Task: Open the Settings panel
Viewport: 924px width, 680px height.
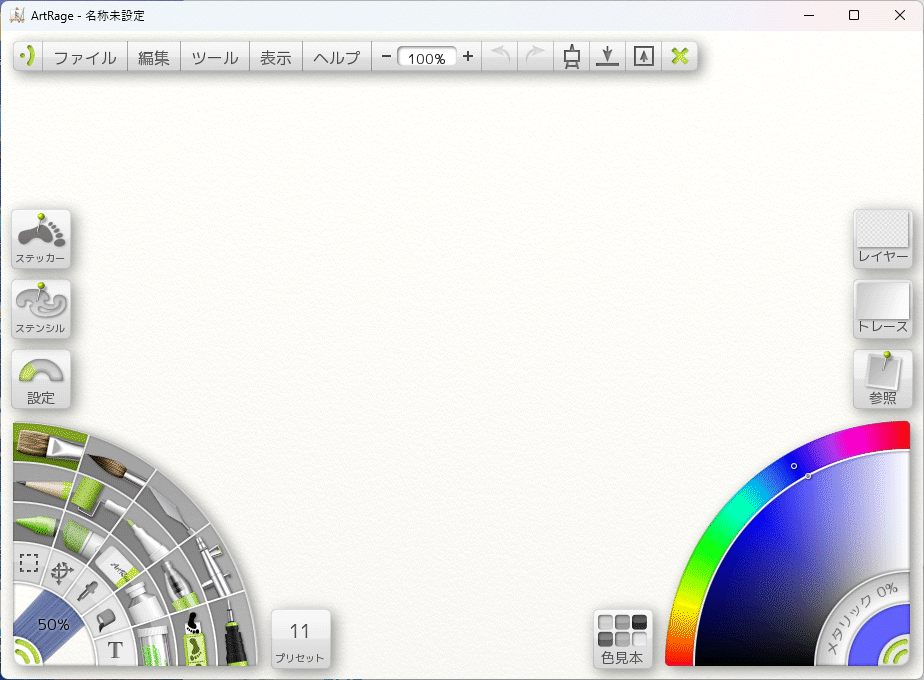Action: coord(41,379)
